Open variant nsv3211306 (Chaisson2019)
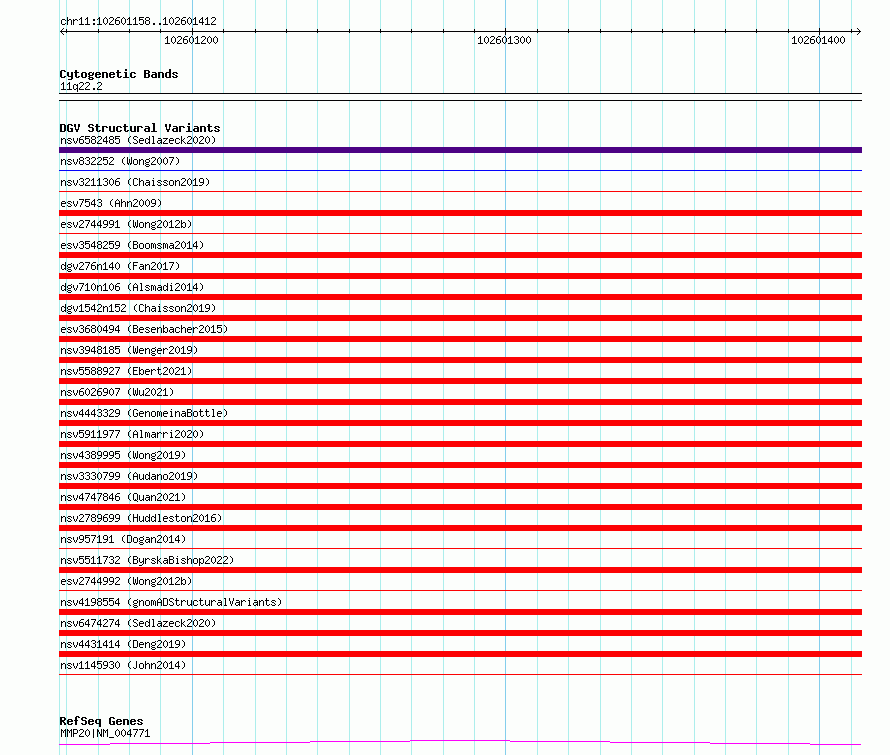The height and width of the screenshot is (755, 890). 135,182
